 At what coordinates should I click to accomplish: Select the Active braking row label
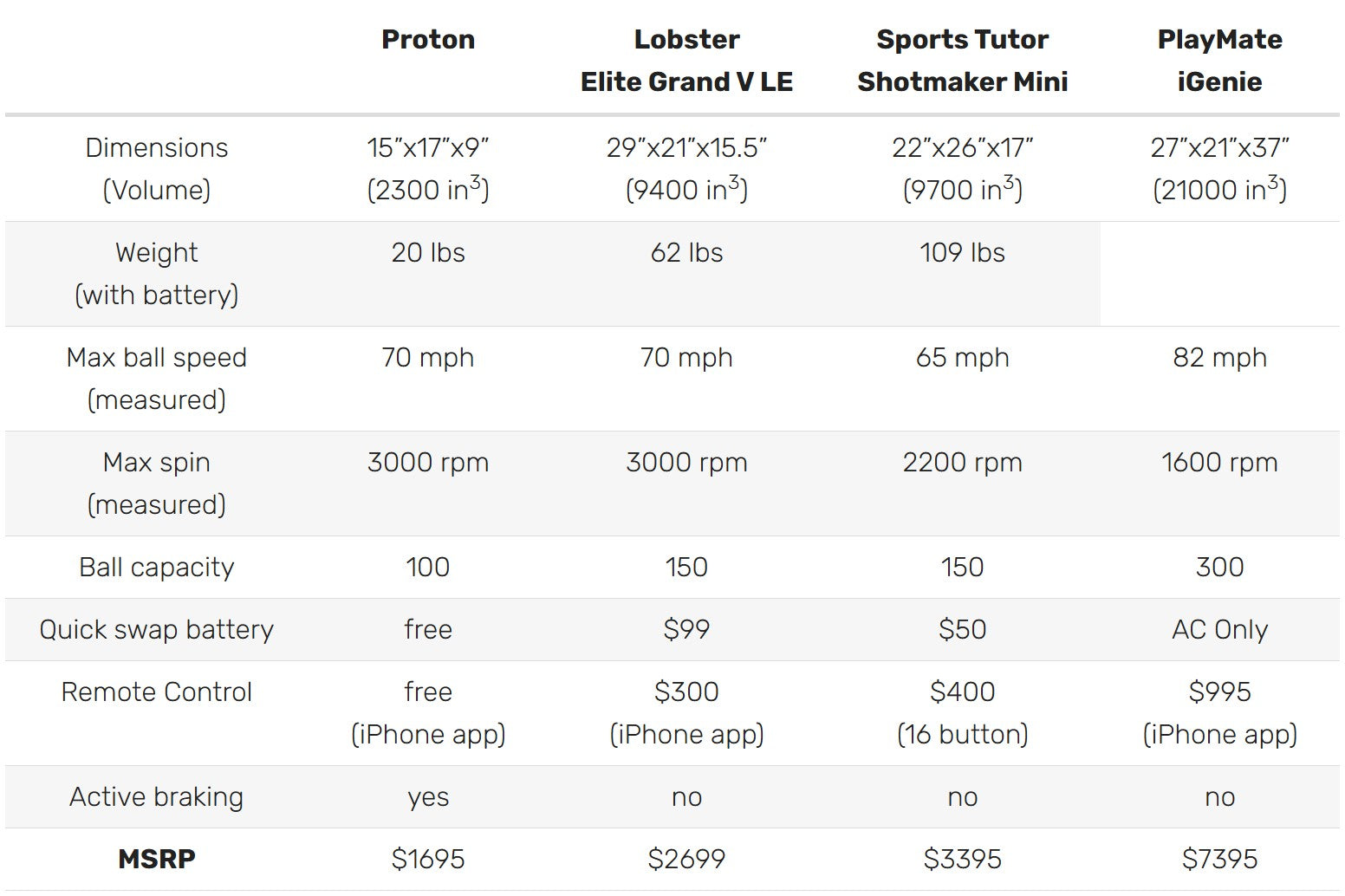[157, 797]
